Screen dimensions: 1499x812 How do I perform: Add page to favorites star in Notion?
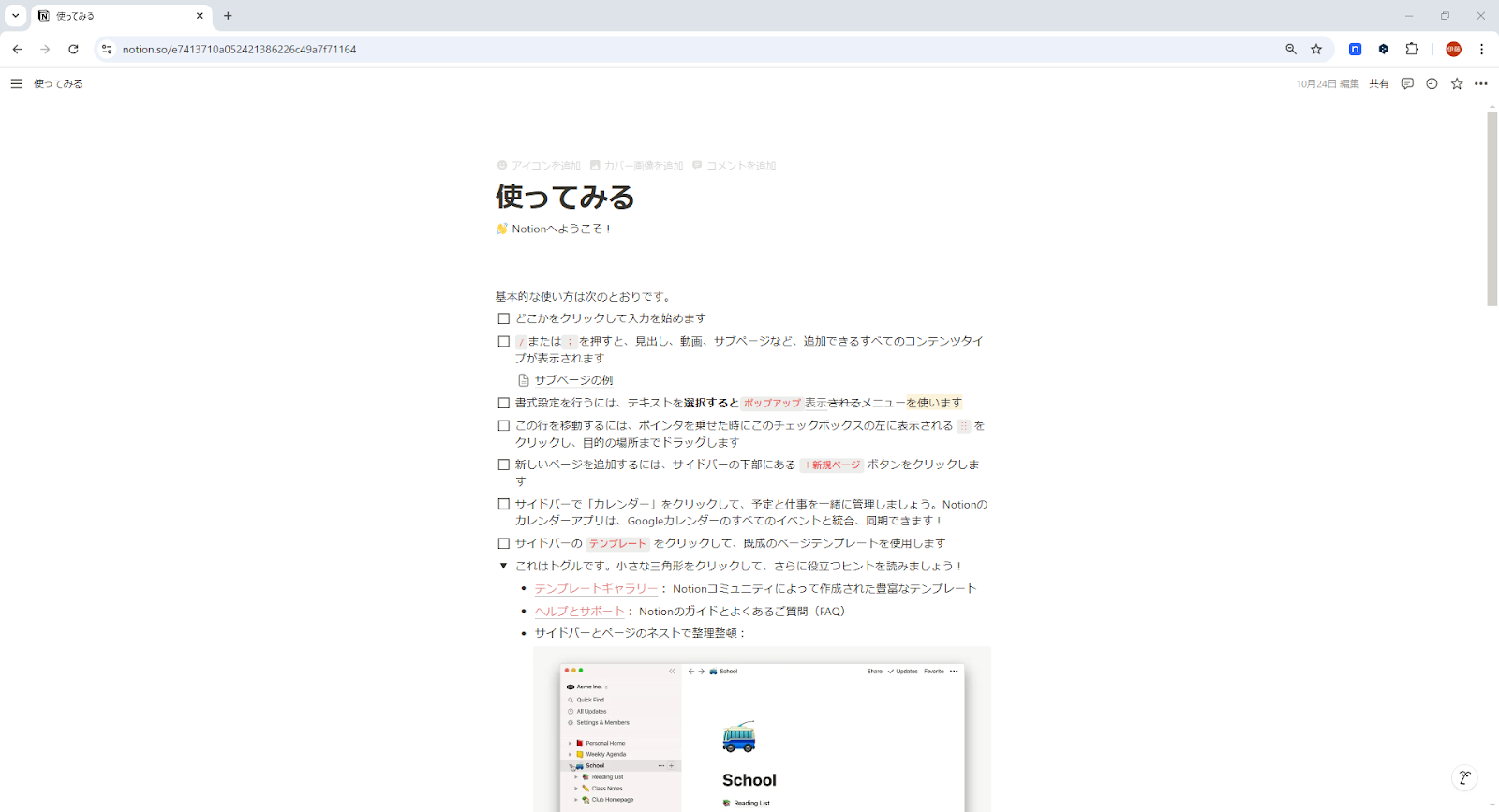[x=1457, y=83]
